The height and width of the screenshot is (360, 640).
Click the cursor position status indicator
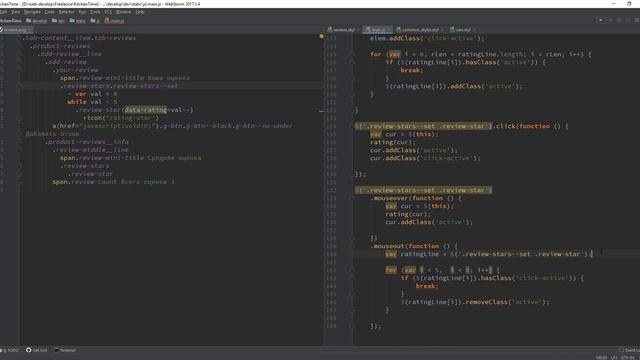[601, 358]
